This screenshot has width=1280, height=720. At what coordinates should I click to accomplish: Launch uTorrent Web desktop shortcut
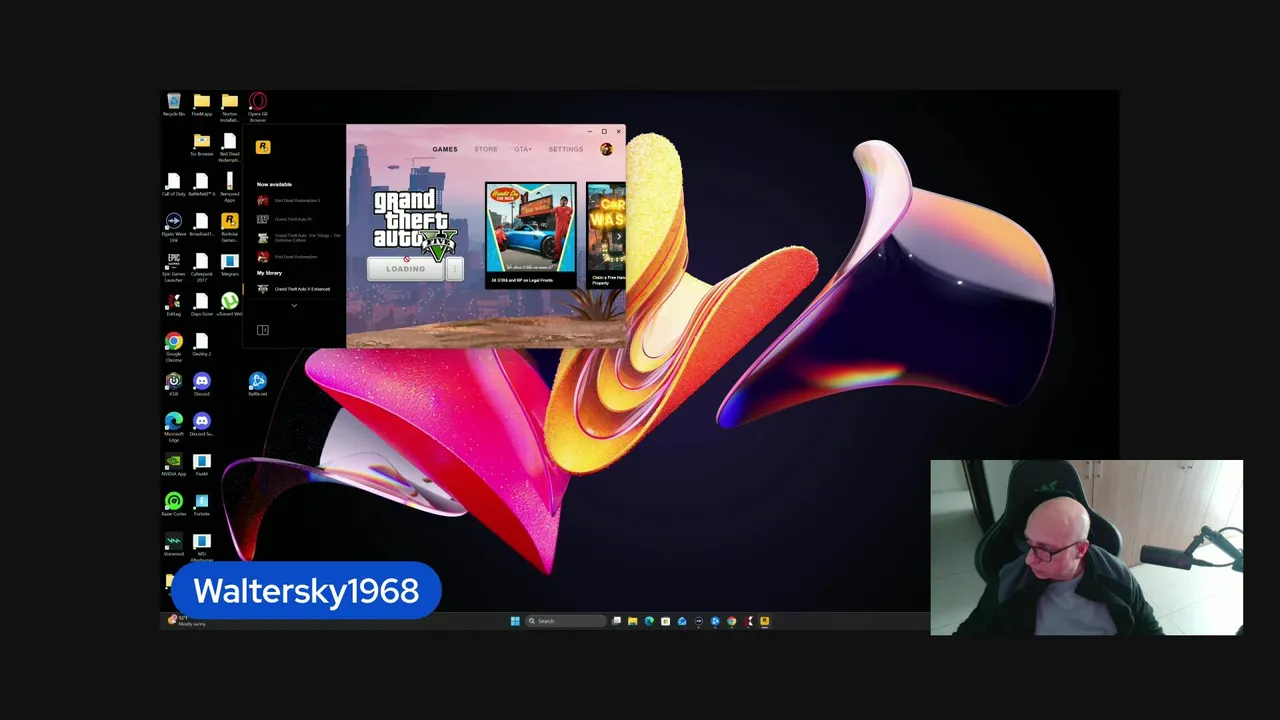tap(230, 305)
